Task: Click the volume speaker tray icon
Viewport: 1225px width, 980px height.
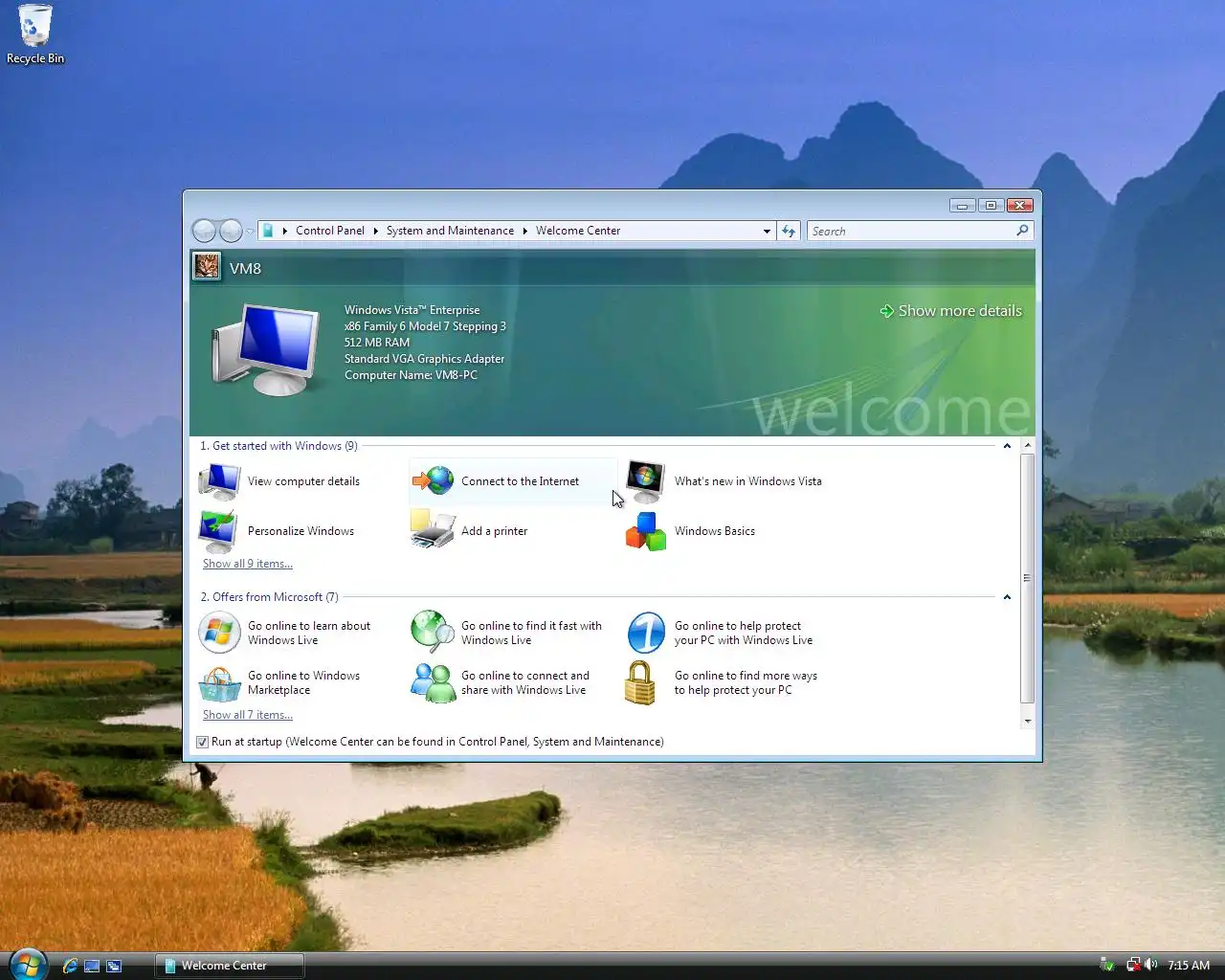Action: click(x=1151, y=965)
